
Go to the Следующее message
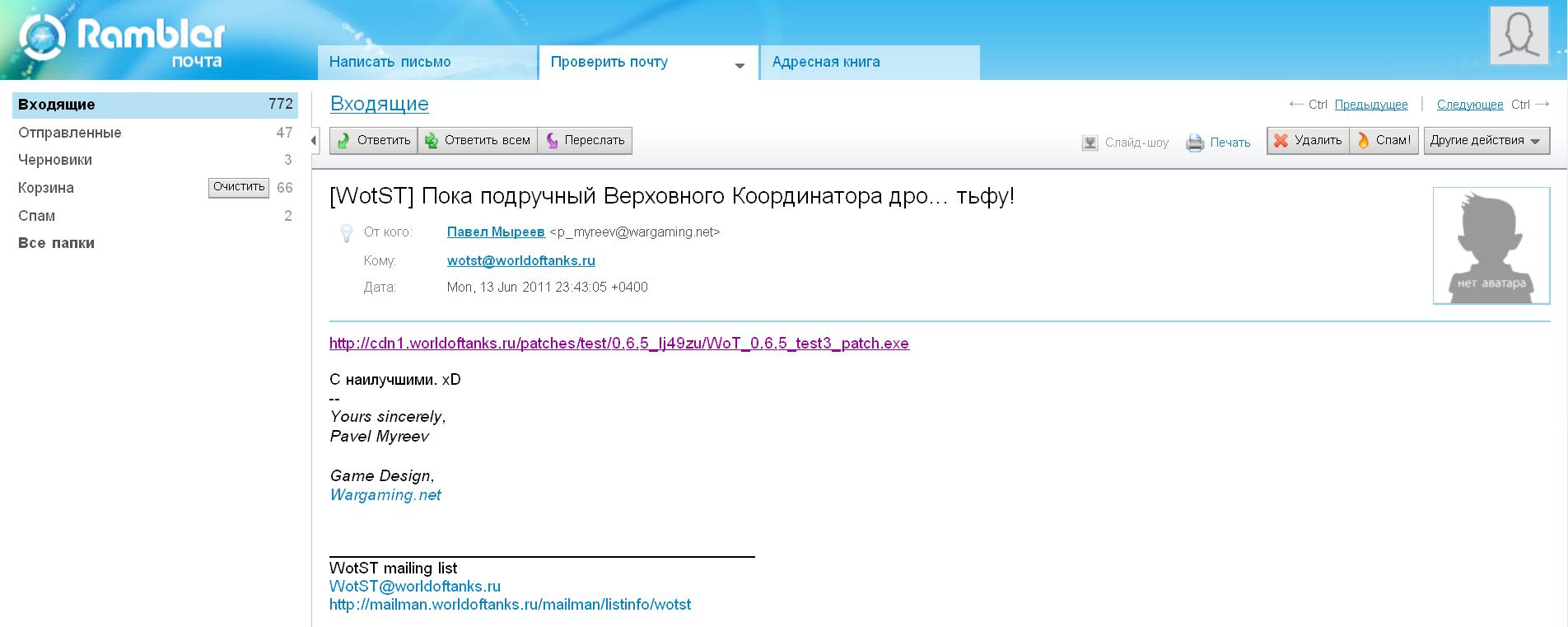(x=1470, y=105)
